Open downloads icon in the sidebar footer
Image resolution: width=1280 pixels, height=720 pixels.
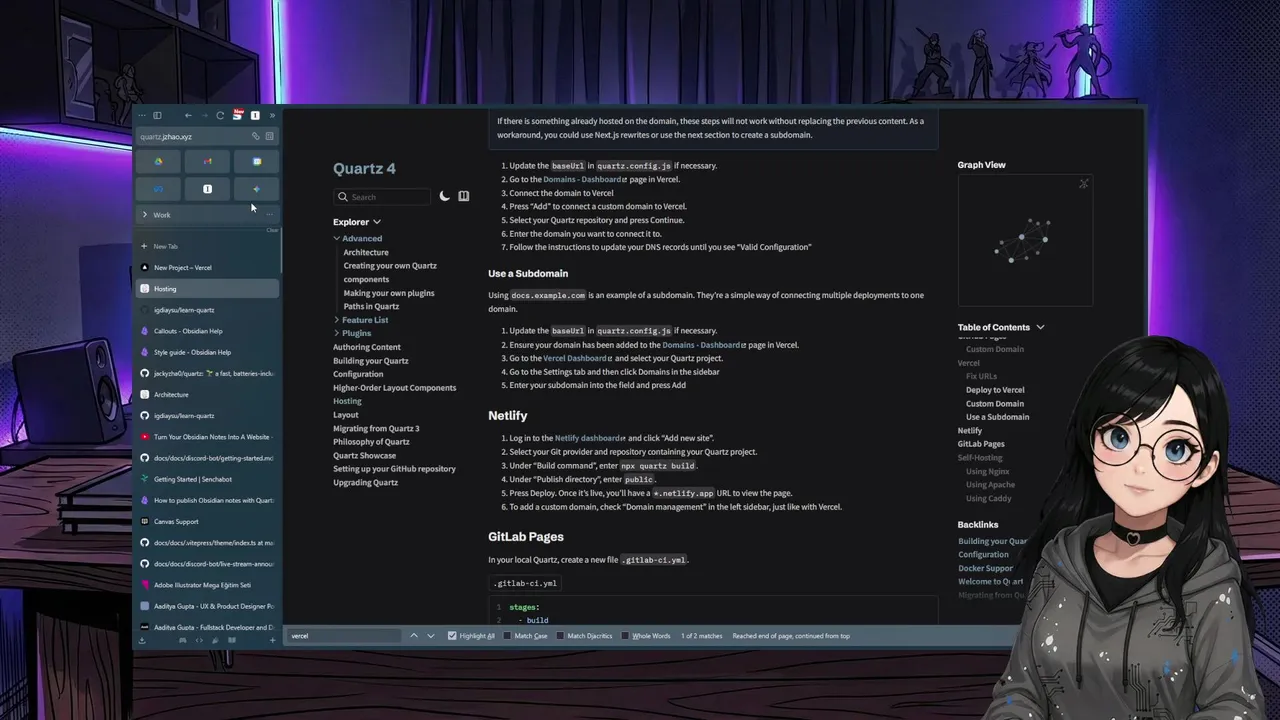point(142,640)
